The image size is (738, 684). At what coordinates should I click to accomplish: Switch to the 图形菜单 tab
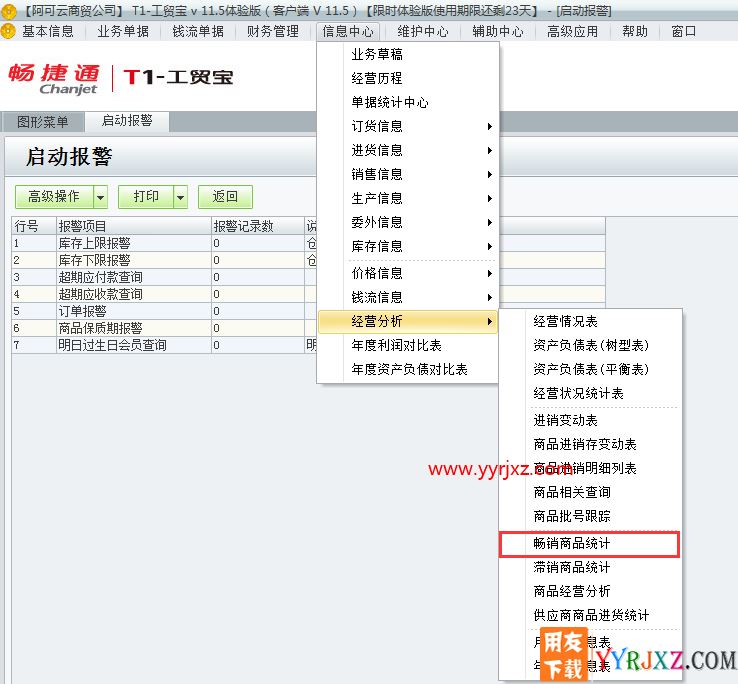point(43,121)
